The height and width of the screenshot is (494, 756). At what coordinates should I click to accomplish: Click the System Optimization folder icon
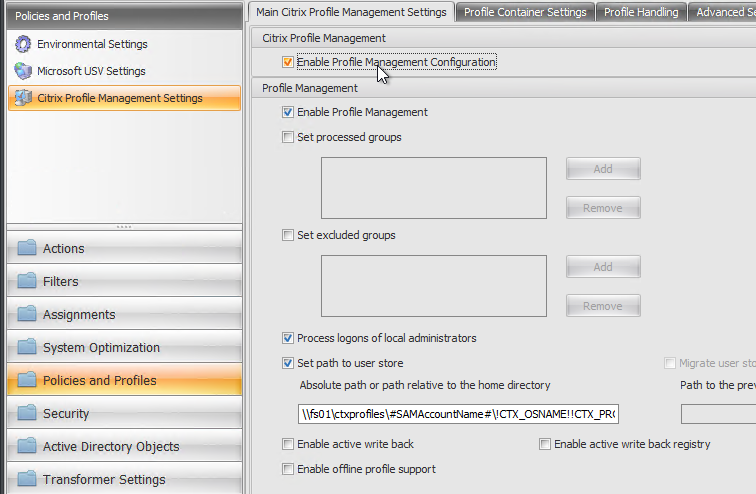pos(27,347)
